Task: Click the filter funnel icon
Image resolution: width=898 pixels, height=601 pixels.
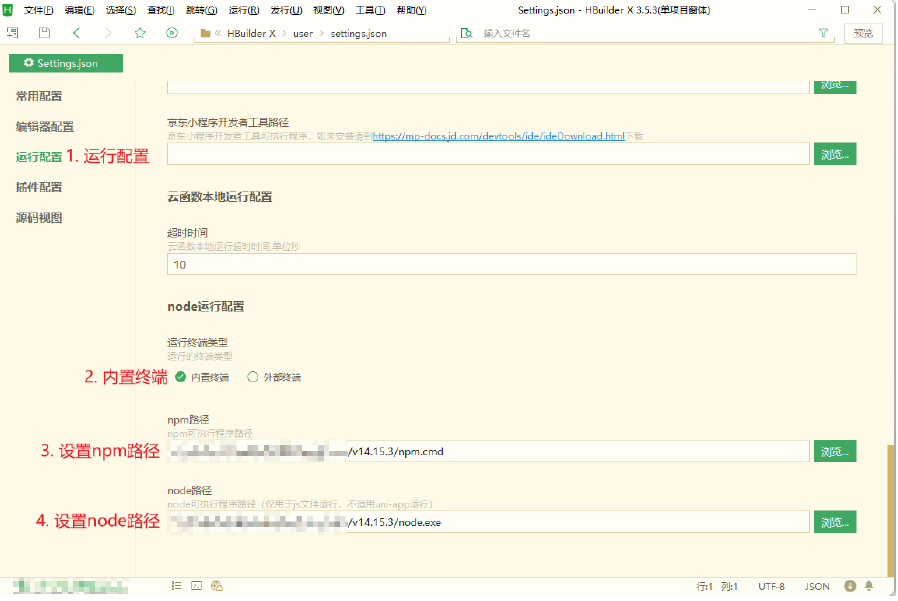Action: tap(823, 33)
